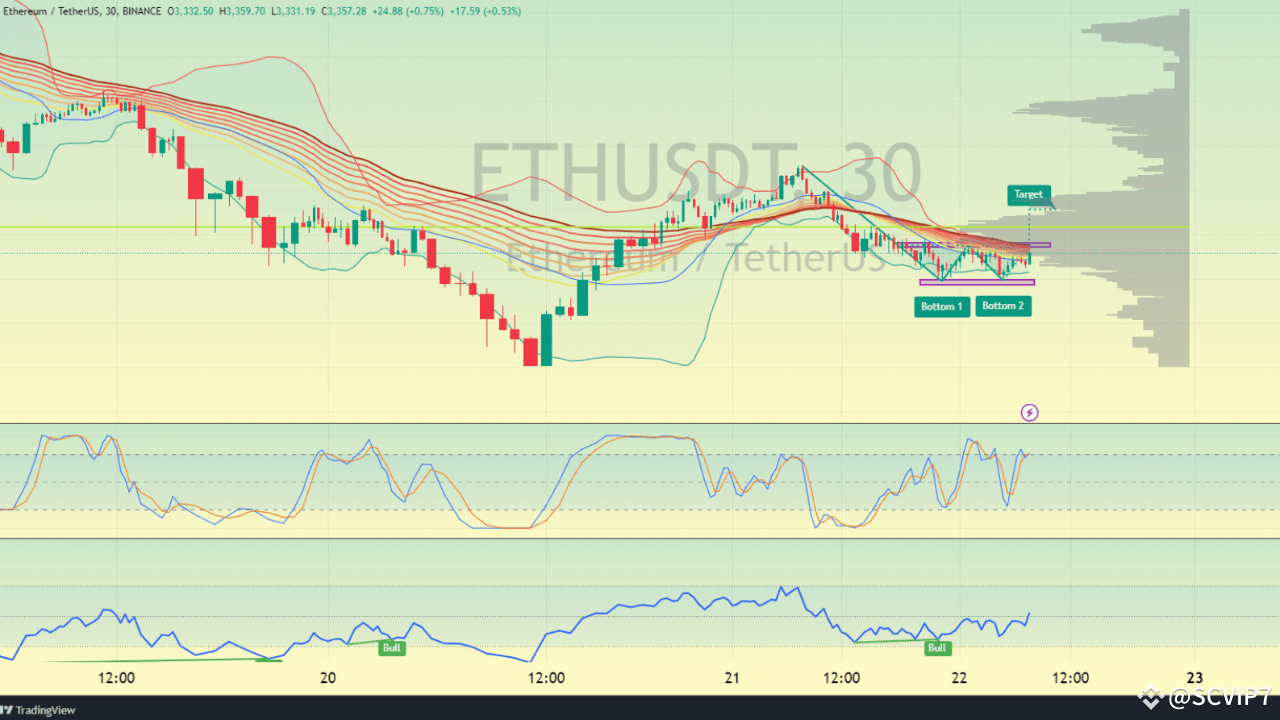Click the purple support line under the bottoms
Viewport: 1280px width, 720px height.
pos(977,282)
